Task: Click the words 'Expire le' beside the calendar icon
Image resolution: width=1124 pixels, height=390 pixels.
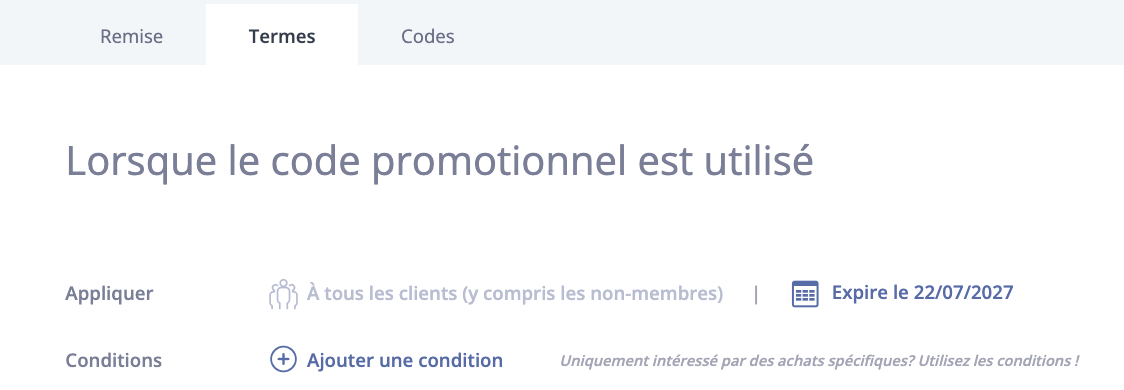Action: click(x=870, y=293)
